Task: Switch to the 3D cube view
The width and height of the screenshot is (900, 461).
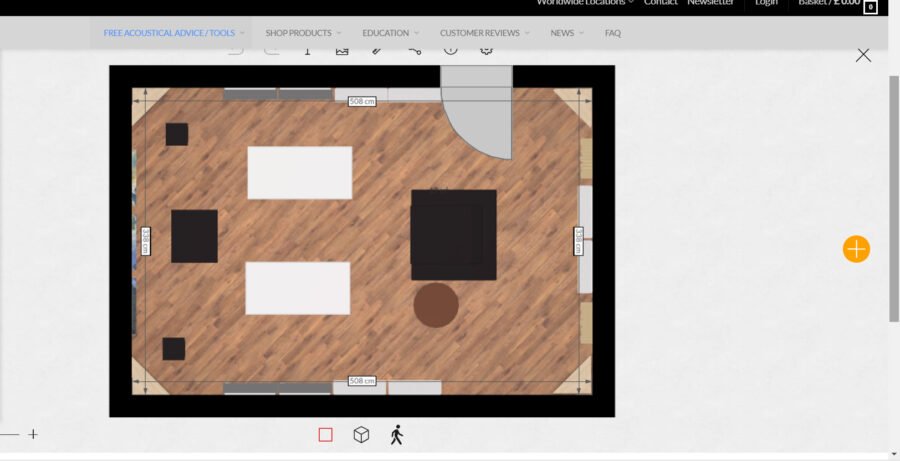Action: [x=361, y=435]
